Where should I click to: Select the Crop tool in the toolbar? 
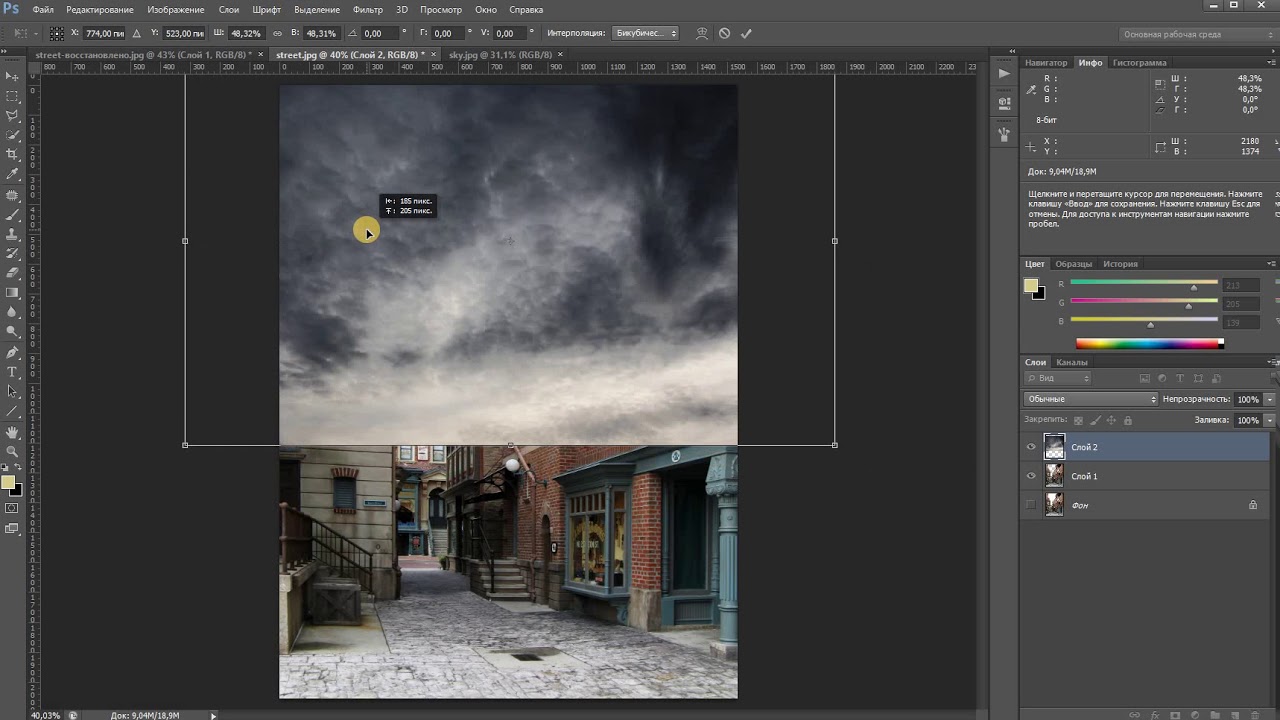(12, 155)
